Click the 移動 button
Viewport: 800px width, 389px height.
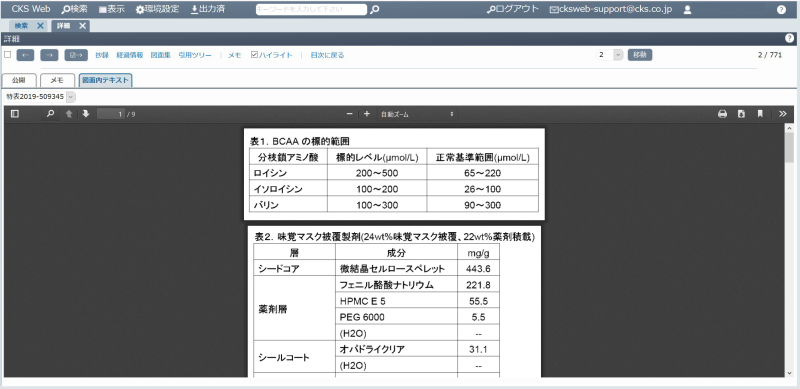coord(640,55)
